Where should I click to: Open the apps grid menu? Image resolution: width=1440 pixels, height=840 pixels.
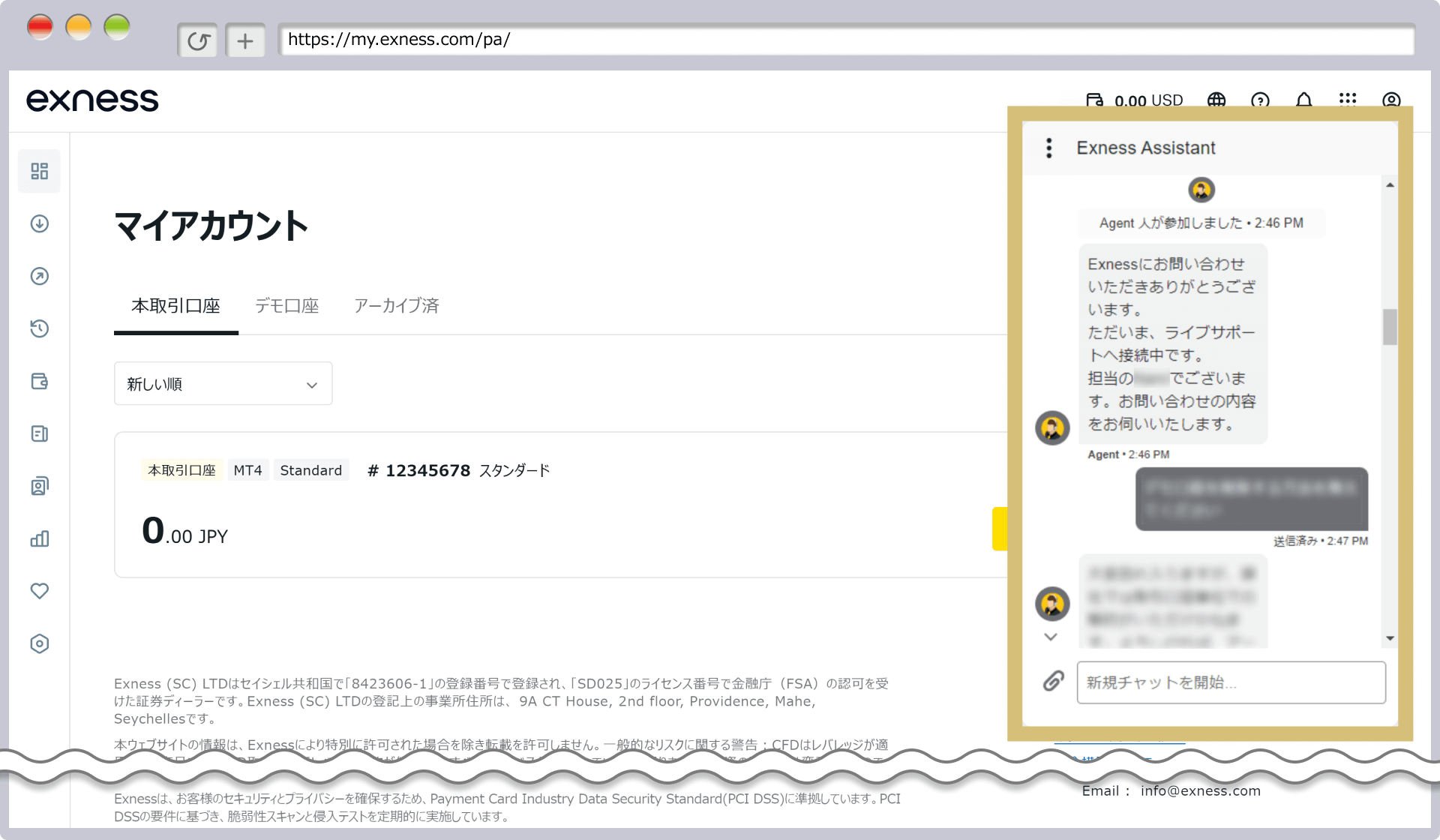point(1348,100)
